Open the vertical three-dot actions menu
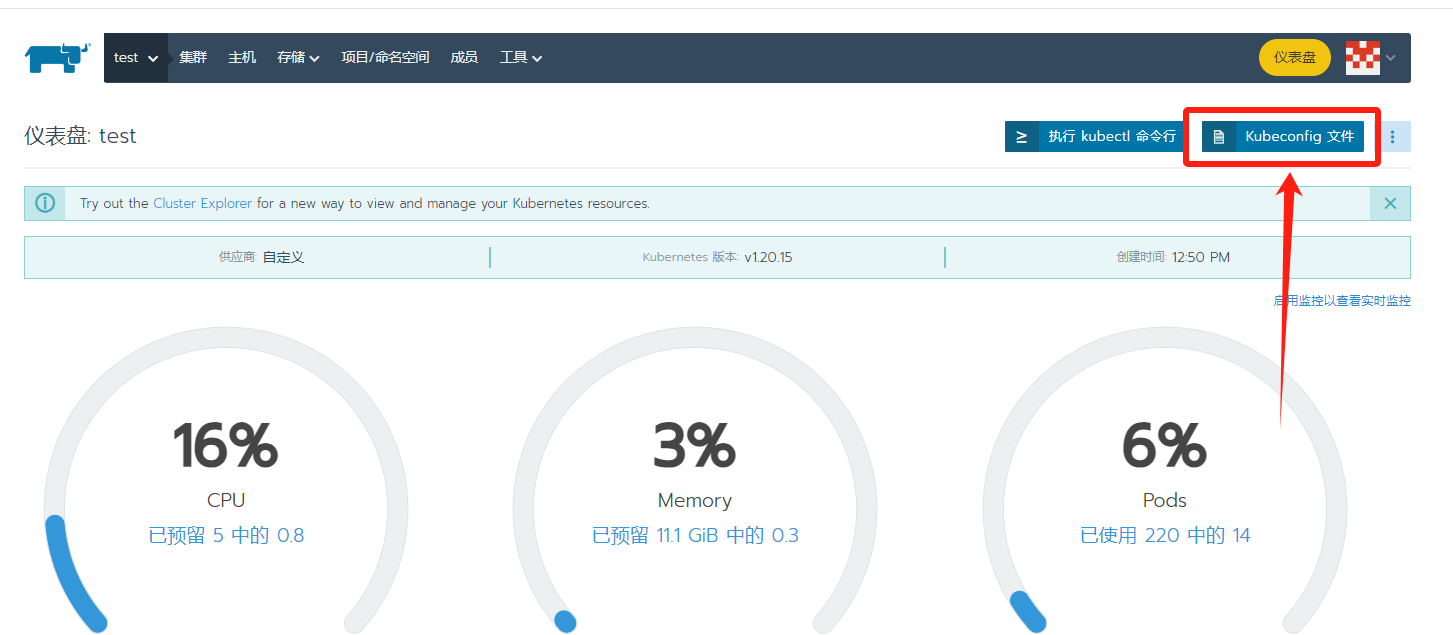The height and width of the screenshot is (635, 1453). (x=1393, y=137)
